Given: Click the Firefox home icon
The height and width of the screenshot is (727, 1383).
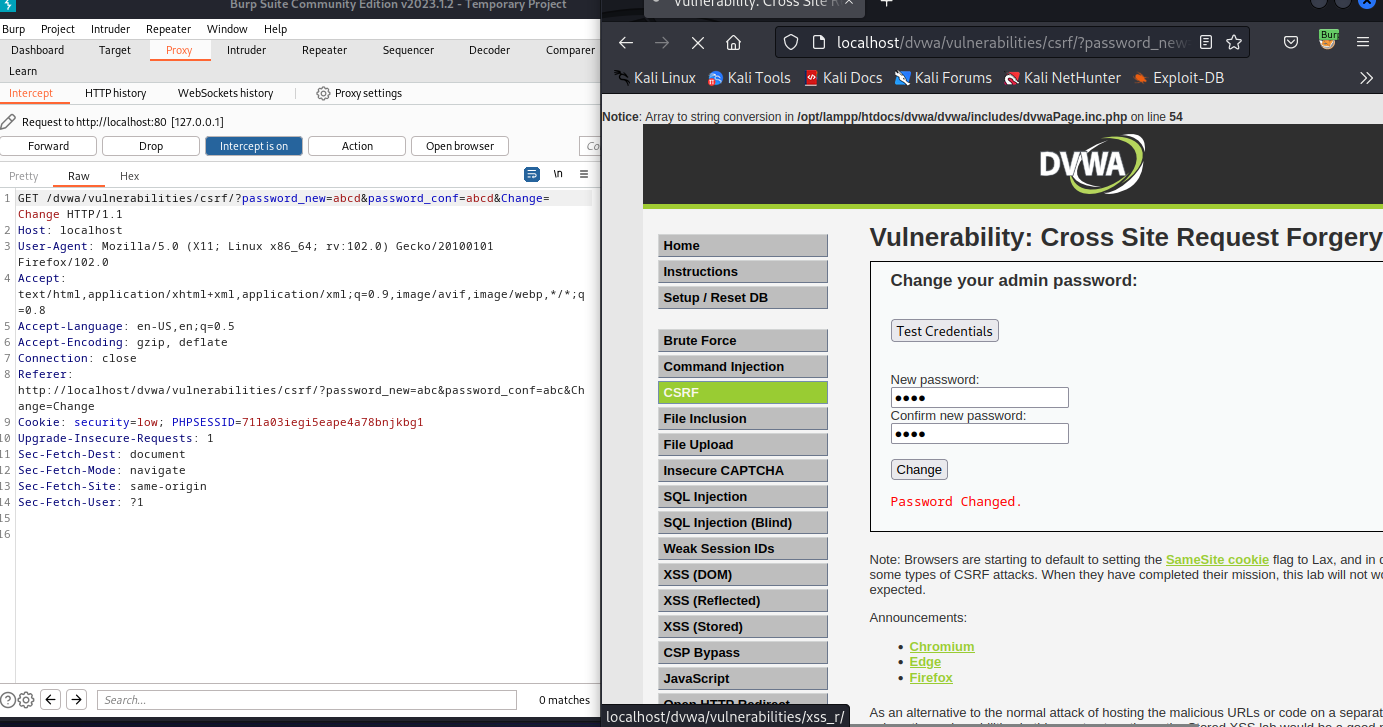Looking at the screenshot, I should coord(734,42).
